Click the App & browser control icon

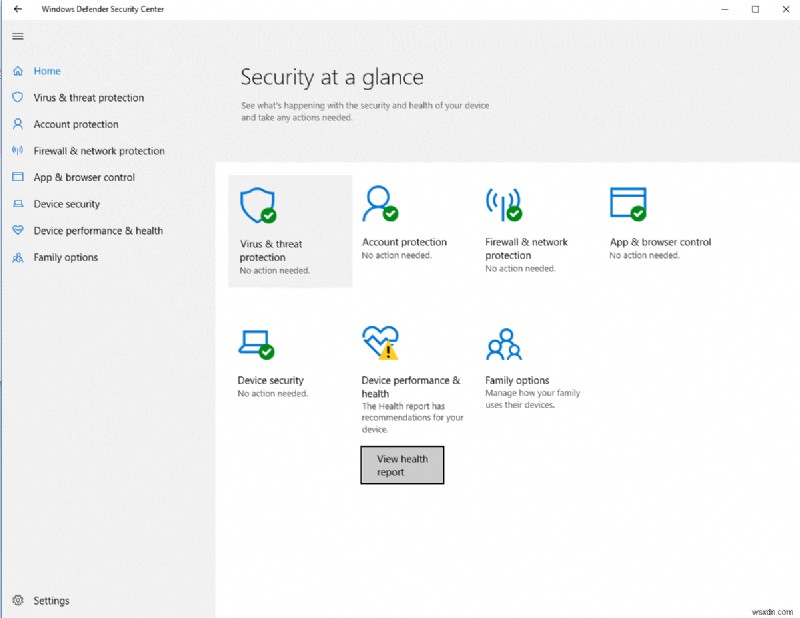18,177
